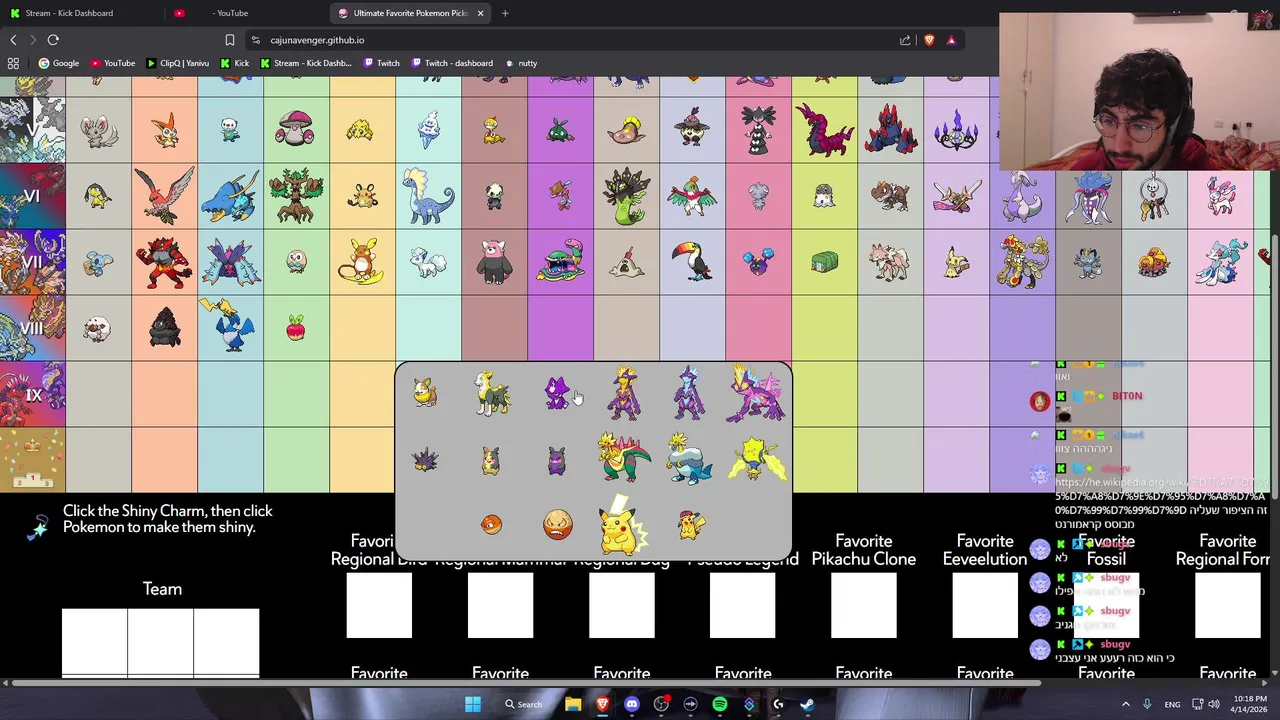1280x720 pixels.
Task: Open Spotify from the taskbar
Action: coord(720,704)
